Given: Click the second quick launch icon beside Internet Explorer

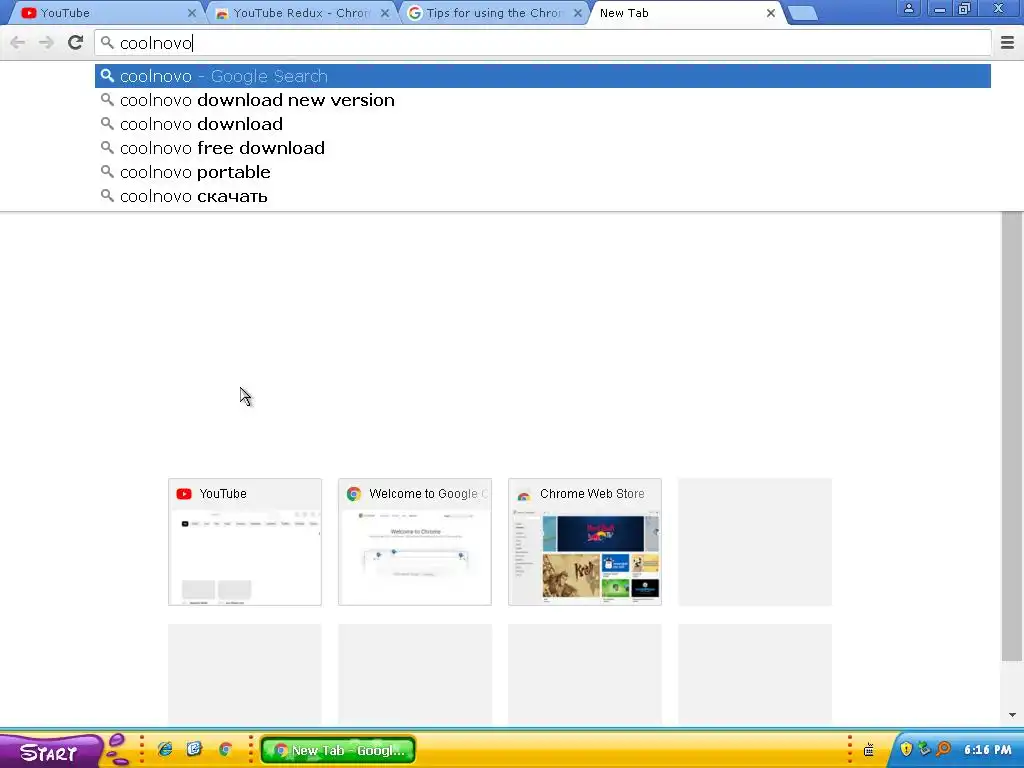Looking at the screenshot, I should tap(195, 750).
